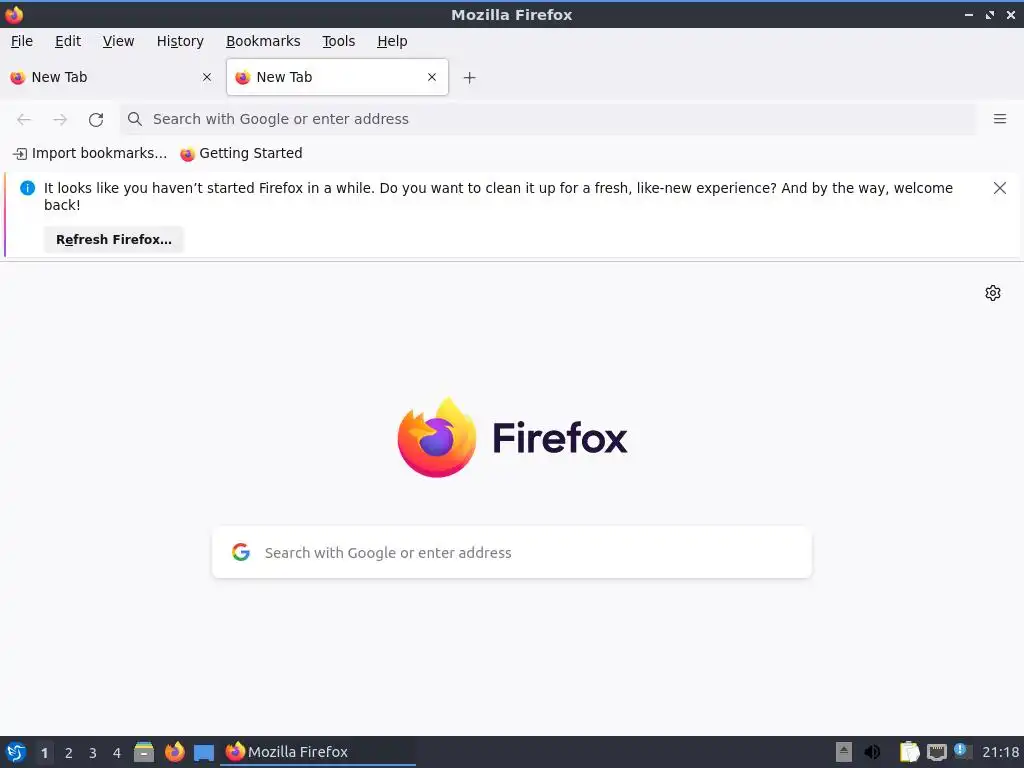Screen dimensions: 1024x768
Task: Click the 21:18 clock in taskbar
Action: coord(1000,752)
